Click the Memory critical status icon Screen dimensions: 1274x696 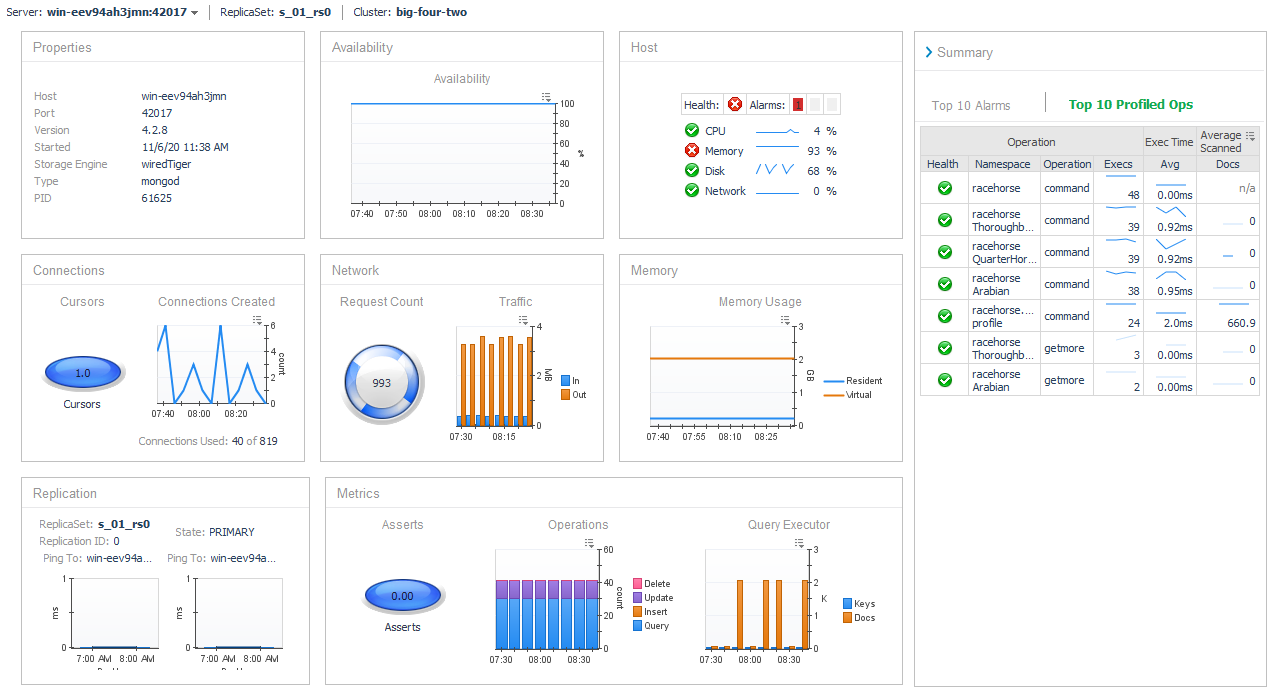691,151
